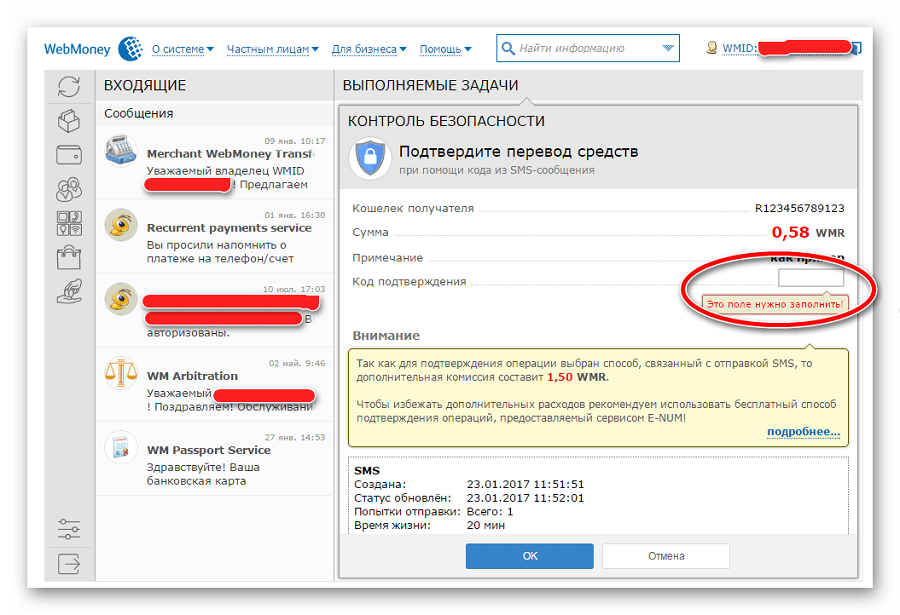The height and width of the screenshot is (615, 900).
Task: Open the shopping basket icon
Action: click(x=69, y=257)
